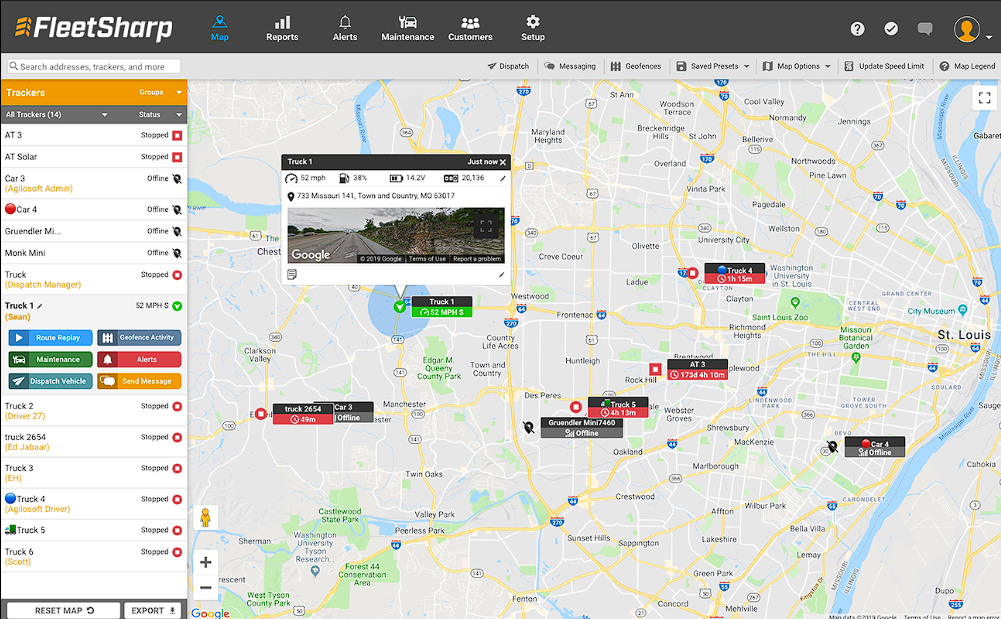Expand the Map Options dropdown
This screenshot has height=619, width=1001.
(796, 65)
